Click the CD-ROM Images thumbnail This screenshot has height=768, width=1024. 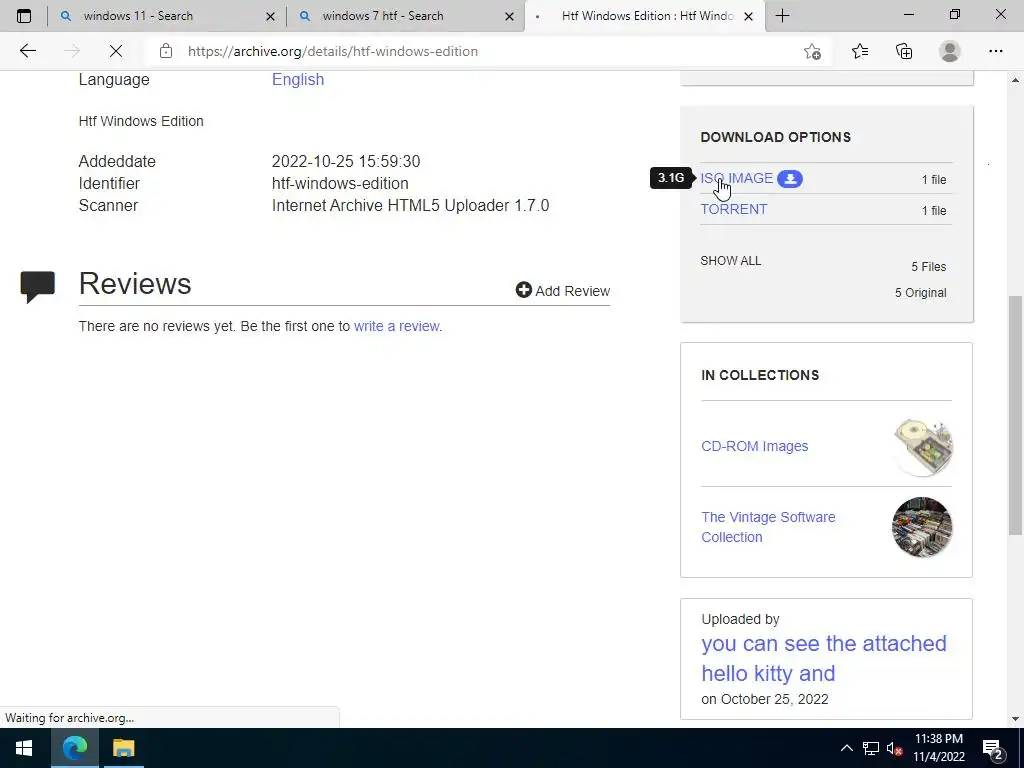(923, 447)
